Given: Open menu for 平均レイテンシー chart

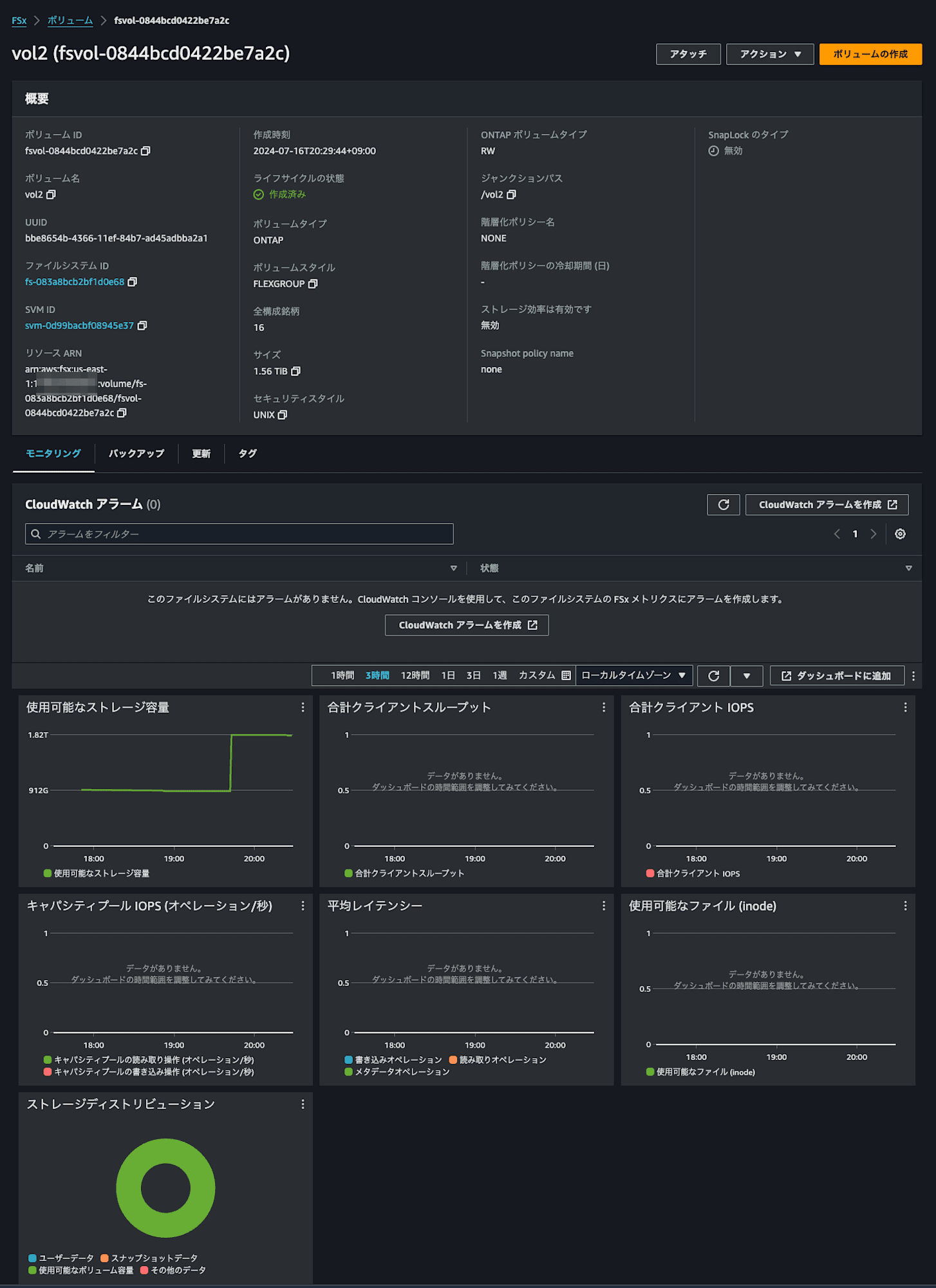Looking at the screenshot, I should (604, 905).
